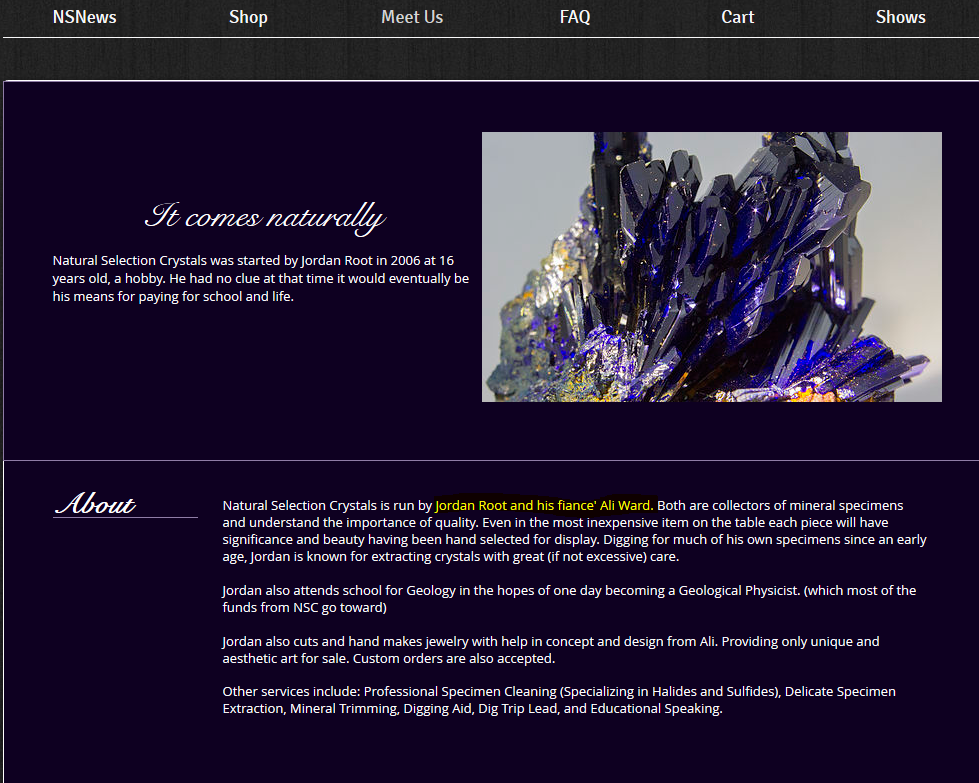Click the About heading
This screenshot has height=783, width=979.
click(x=95, y=503)
